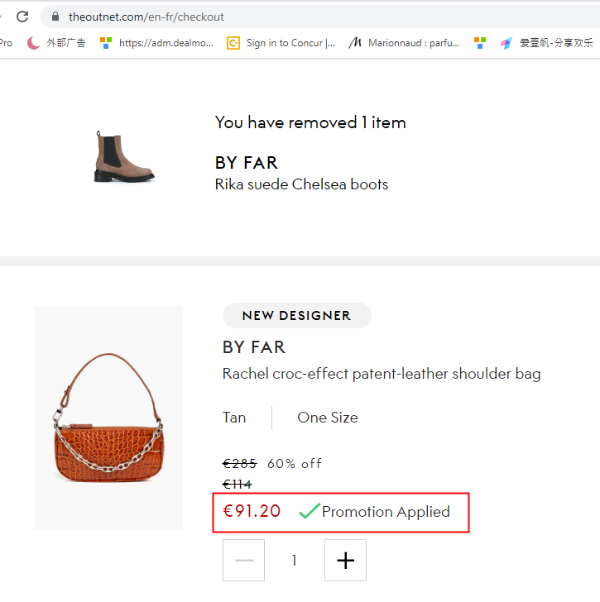Screen dimensions: 600x602
Task: Open the Sign in to Concur bookmark
Action: click(281, 43)
